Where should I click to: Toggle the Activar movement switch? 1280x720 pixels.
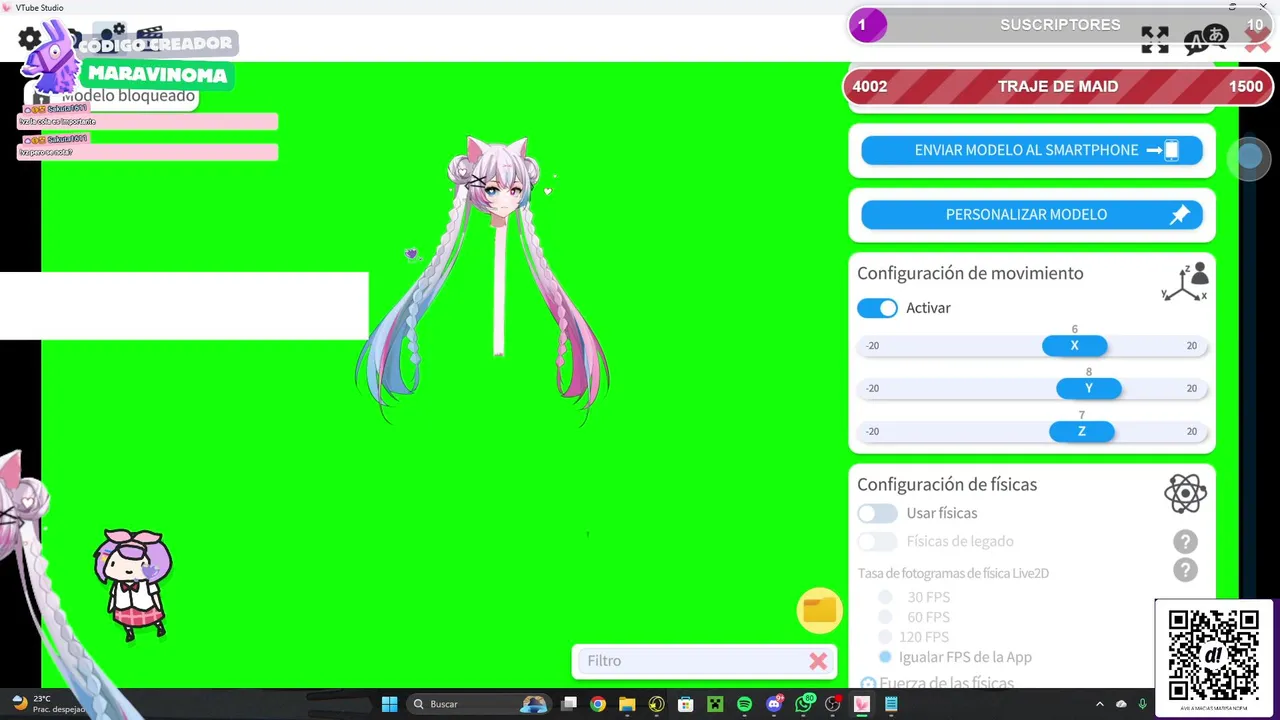tap(877, 308)
